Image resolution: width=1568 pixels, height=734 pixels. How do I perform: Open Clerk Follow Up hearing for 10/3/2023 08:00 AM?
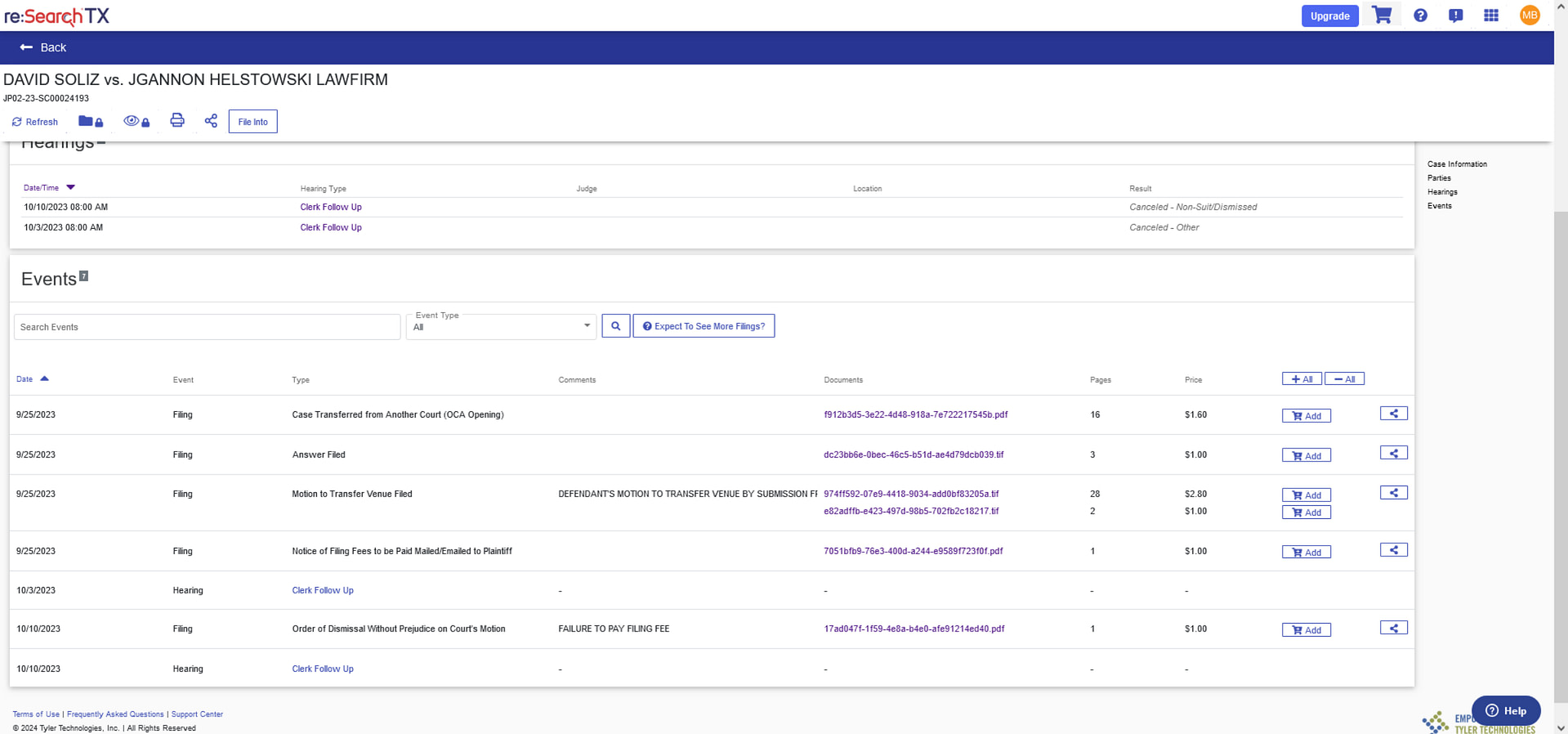tap(331, 228)
